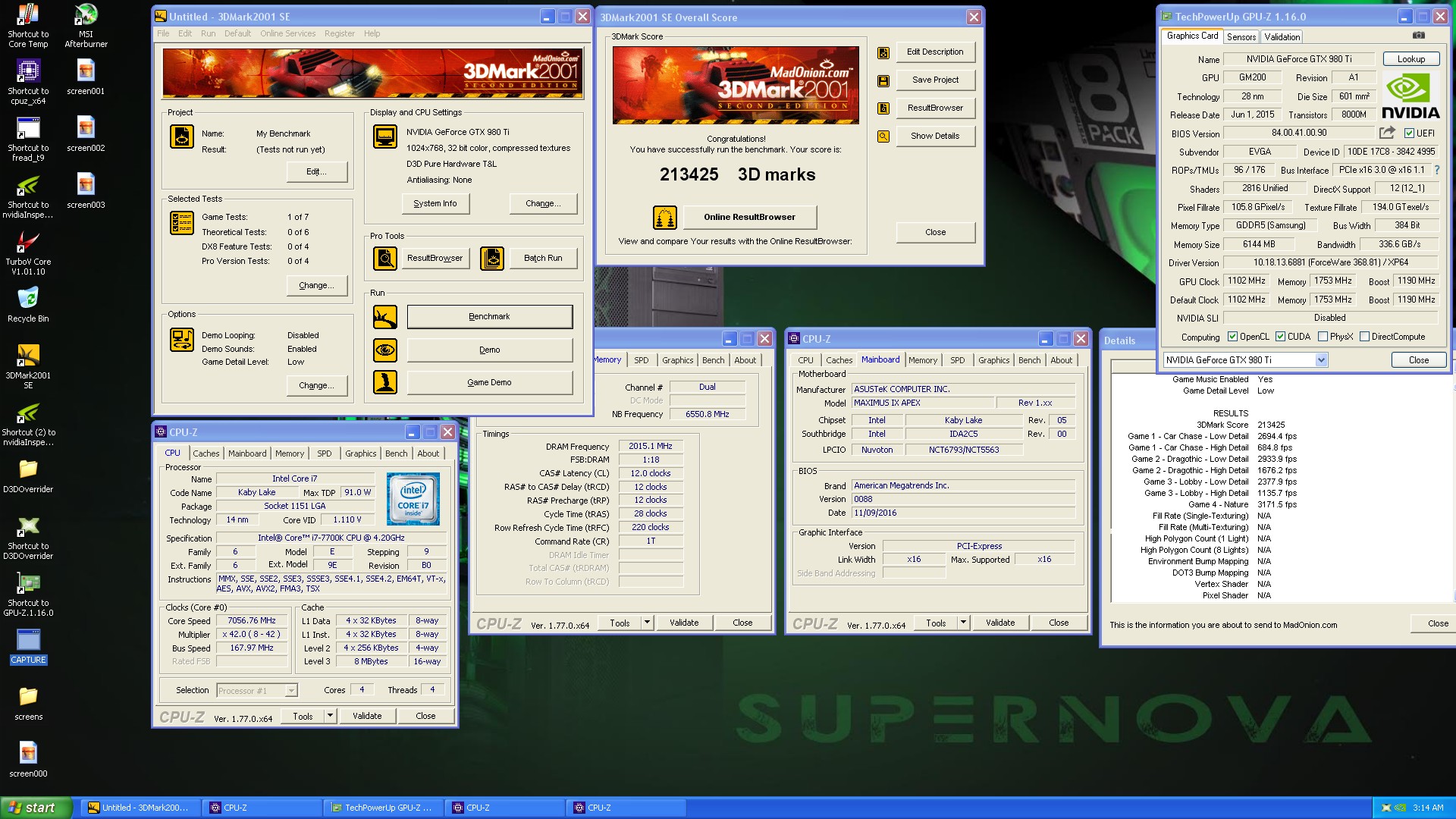
Task: Toggle the PhysX checkbox in GPU-Z
Action: [x=1323, y=337]
